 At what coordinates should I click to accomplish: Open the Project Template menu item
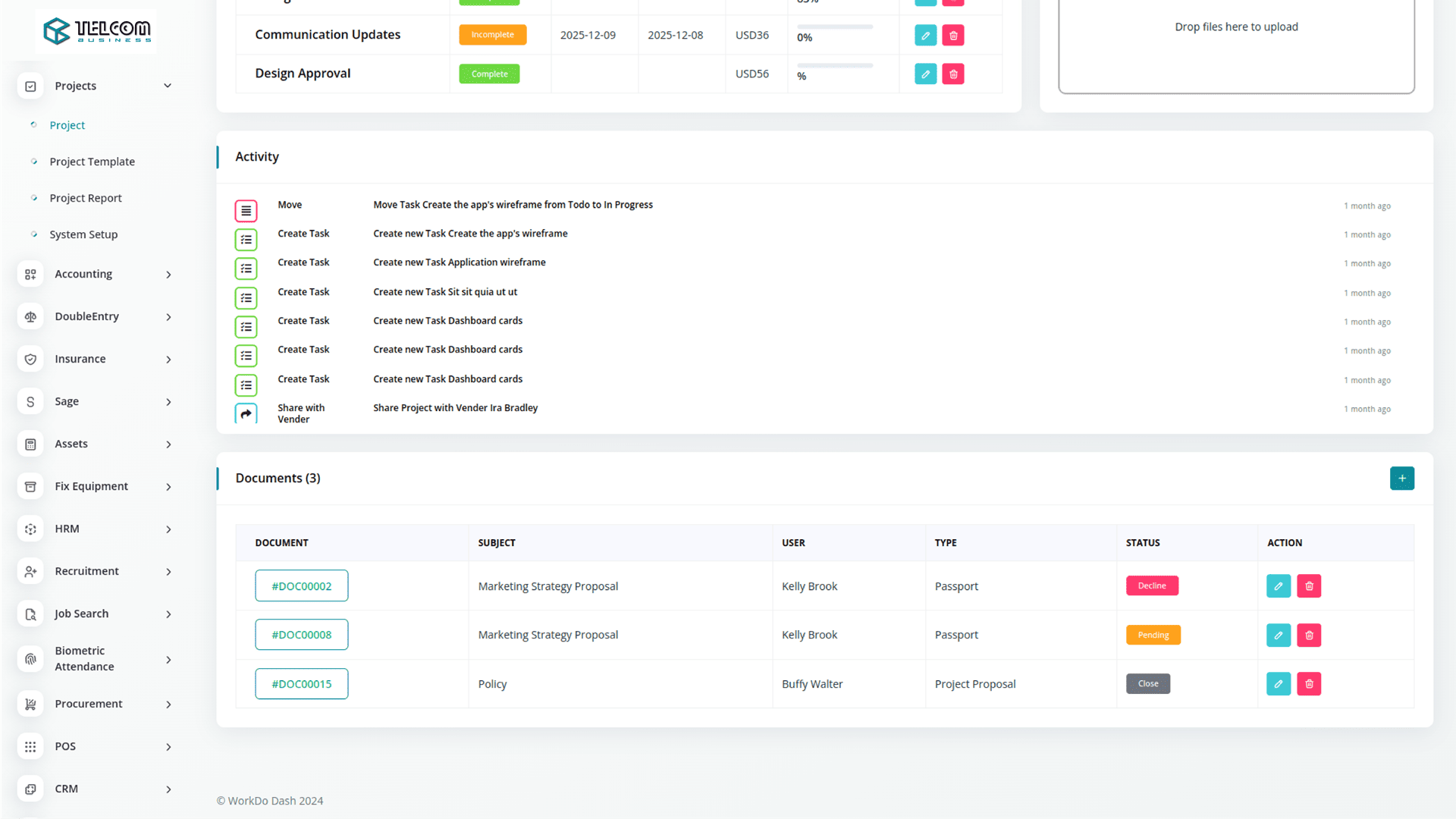pos(92,162)
